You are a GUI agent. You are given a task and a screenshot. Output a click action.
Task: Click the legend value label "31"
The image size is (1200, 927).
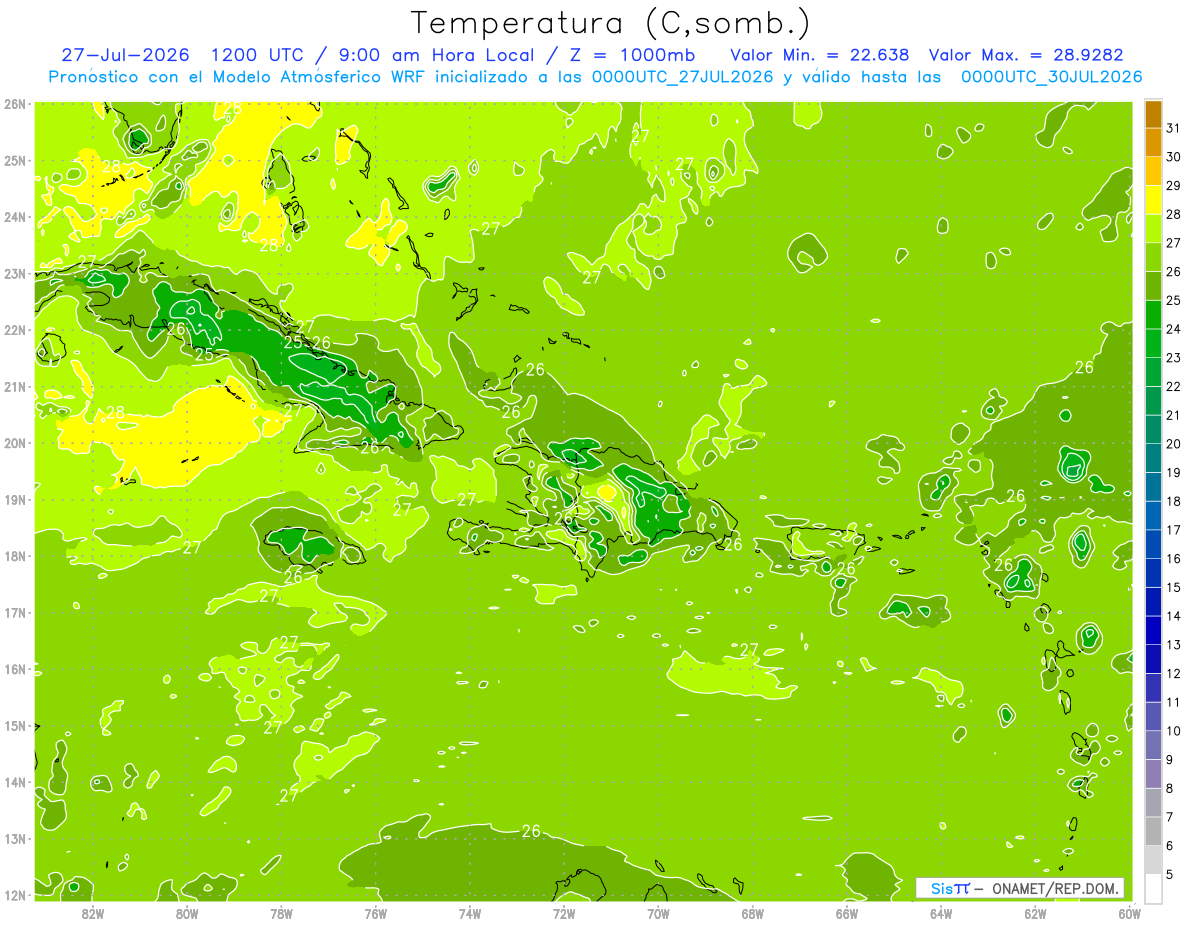tap(1173, 128)
